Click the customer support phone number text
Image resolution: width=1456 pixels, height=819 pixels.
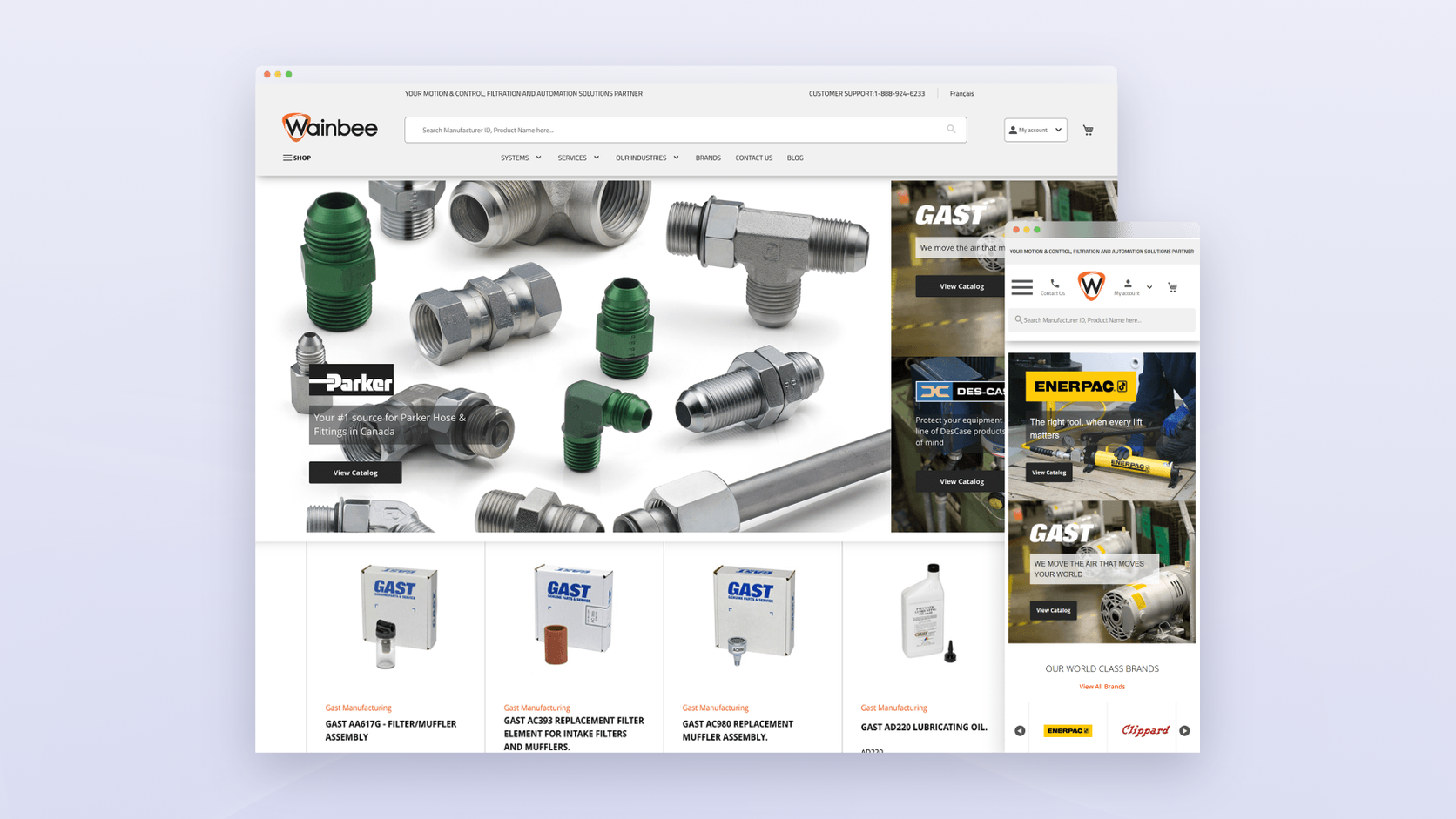pyautogui.click(x=900, y=93)
